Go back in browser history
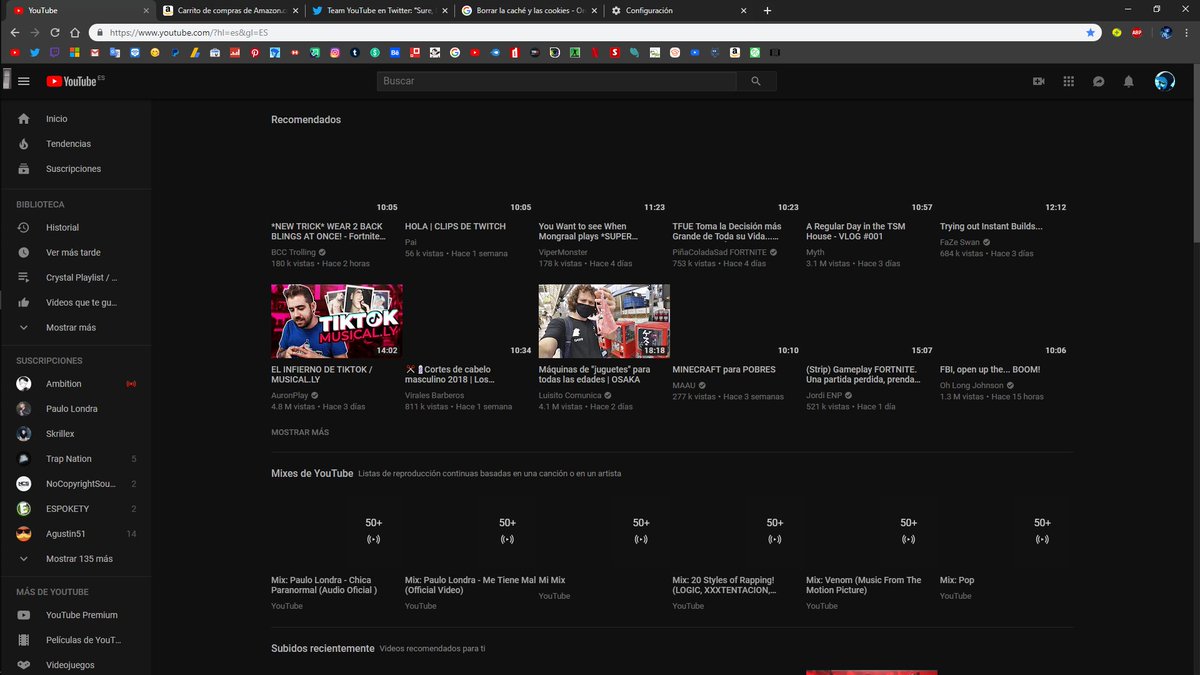This screenshot has width=1200, height=675. pos(14,32)
